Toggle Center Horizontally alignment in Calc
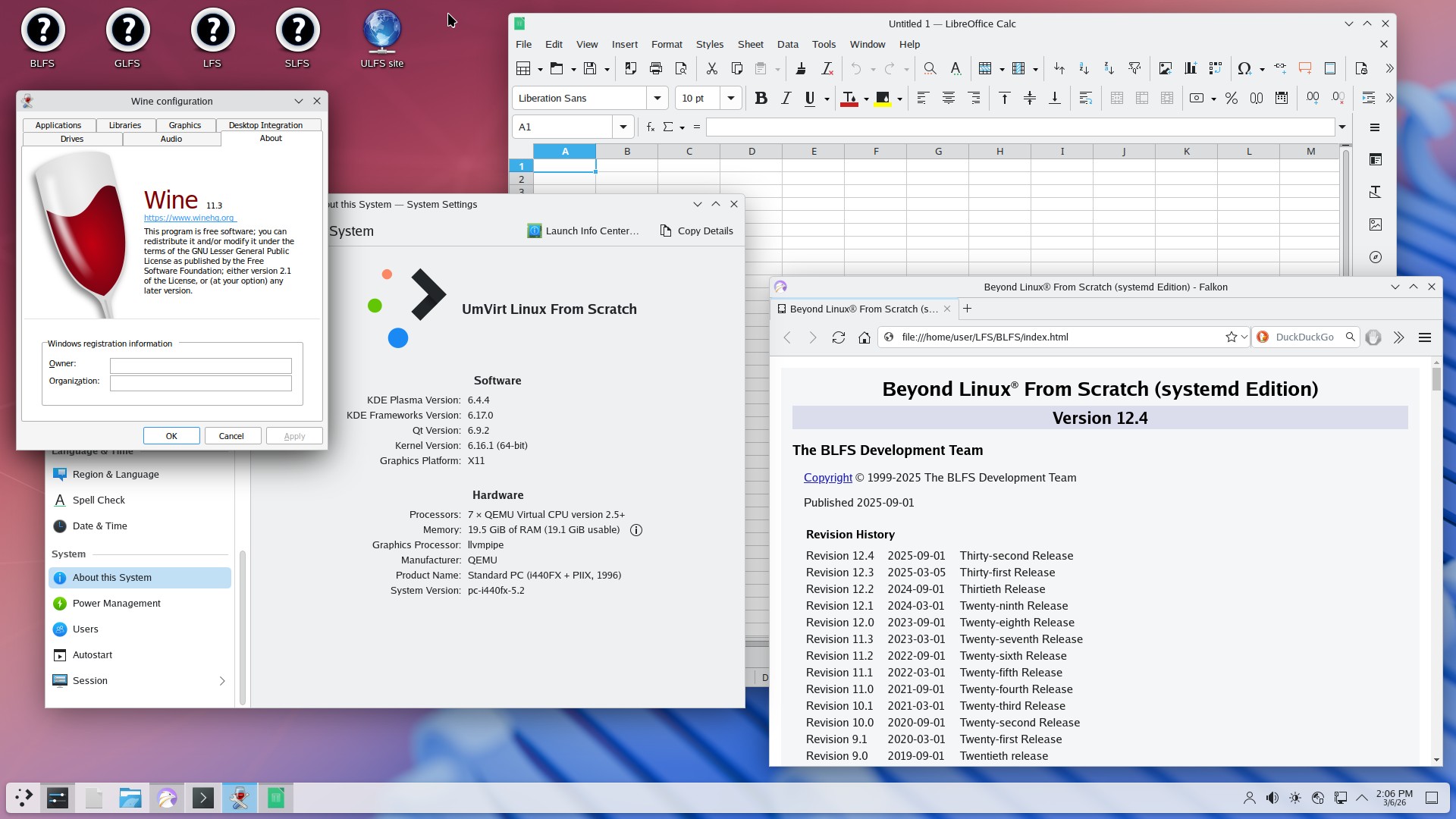1456x819 pixels. (948, 98)
